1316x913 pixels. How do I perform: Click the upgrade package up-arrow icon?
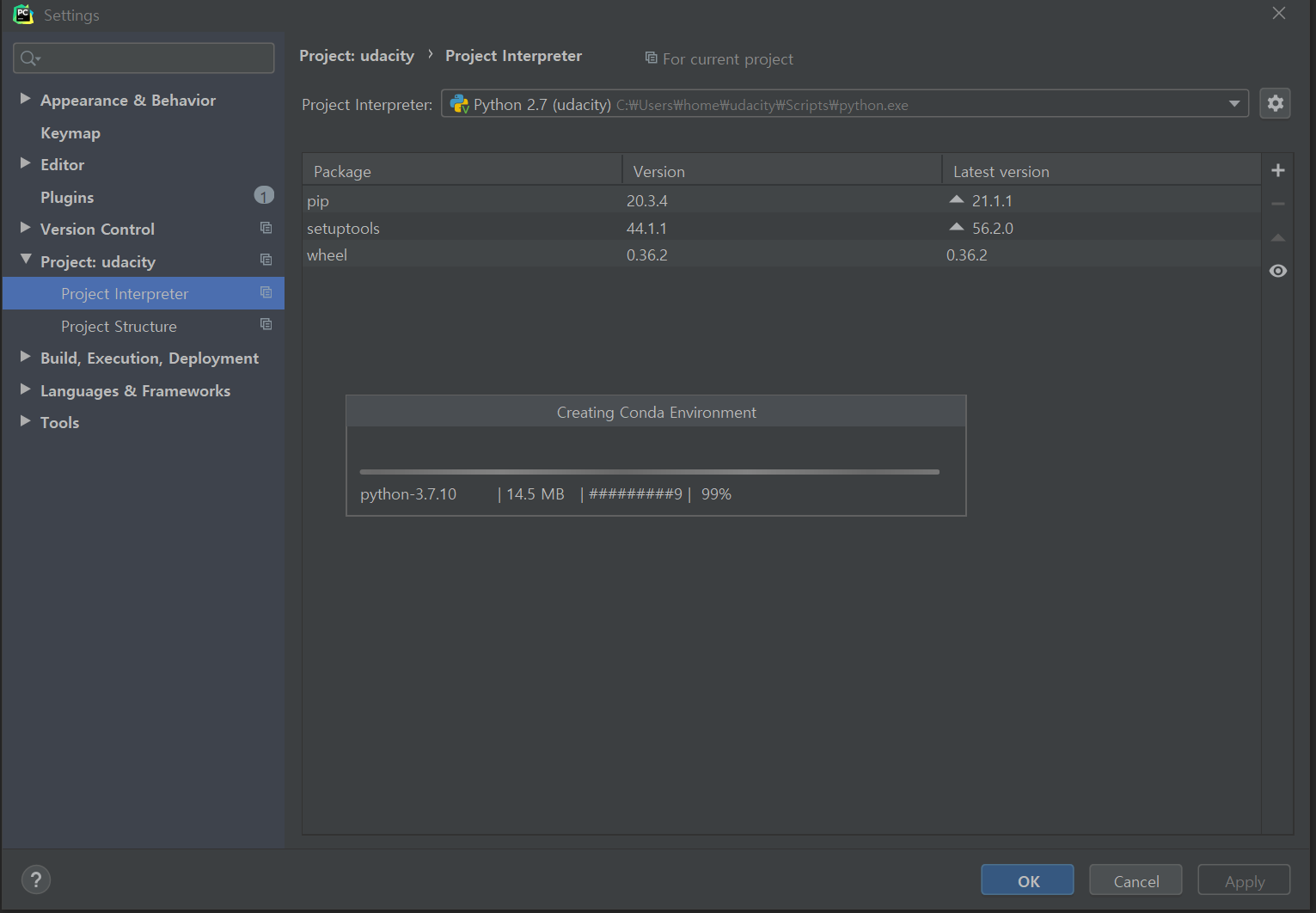(1278, 237)
